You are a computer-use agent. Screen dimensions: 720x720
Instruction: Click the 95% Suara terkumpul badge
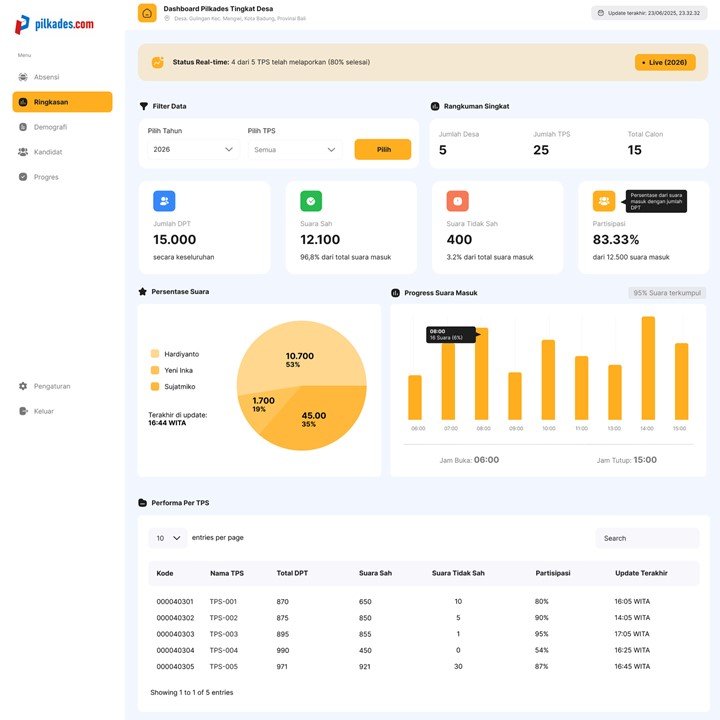pyautogui.click(x=667, y=293)
